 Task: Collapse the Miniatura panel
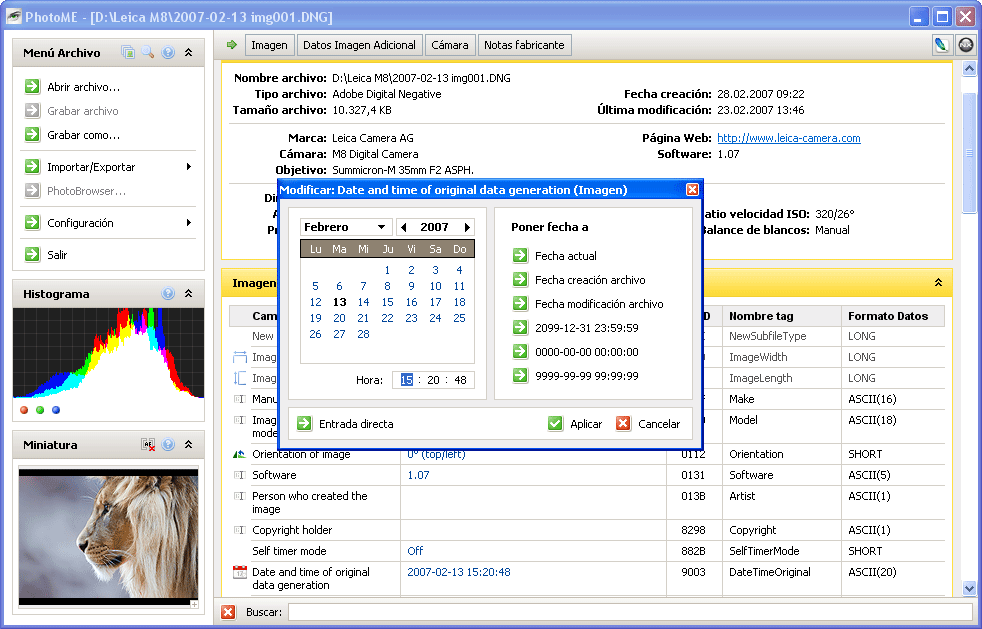point(189,444)
